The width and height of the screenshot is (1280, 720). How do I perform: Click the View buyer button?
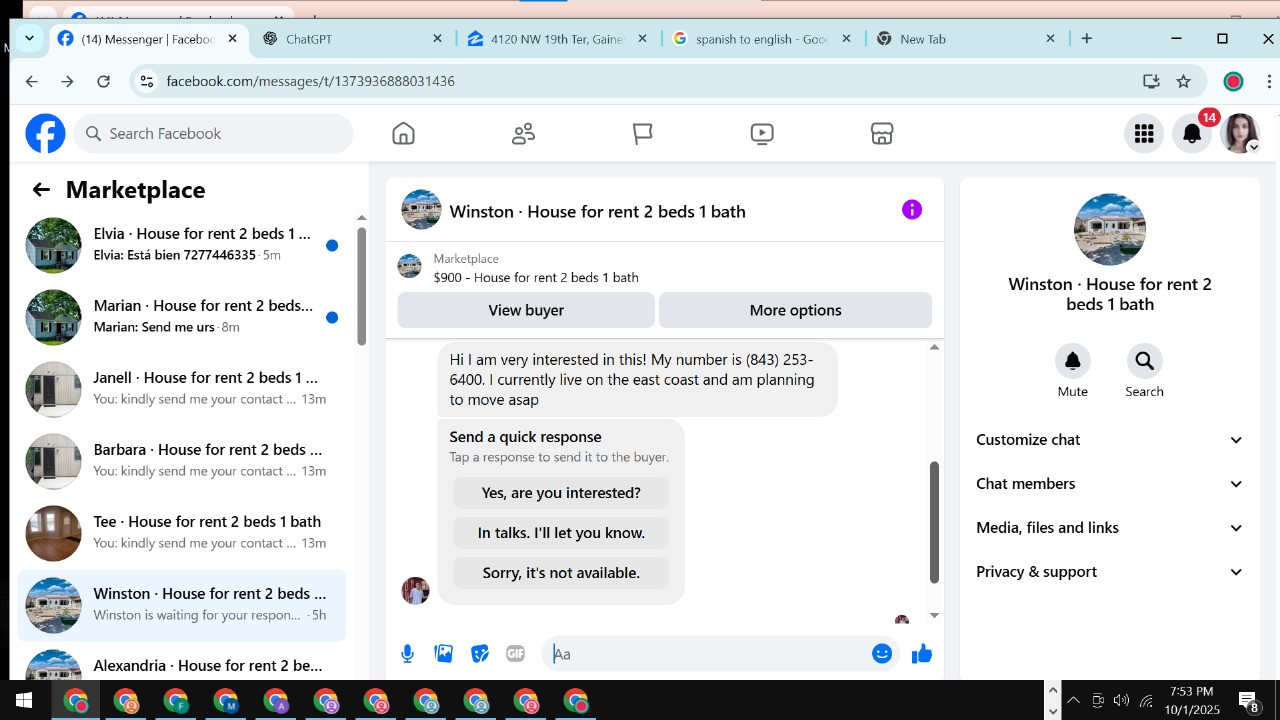pyautogui.click(x=526, y=310)
